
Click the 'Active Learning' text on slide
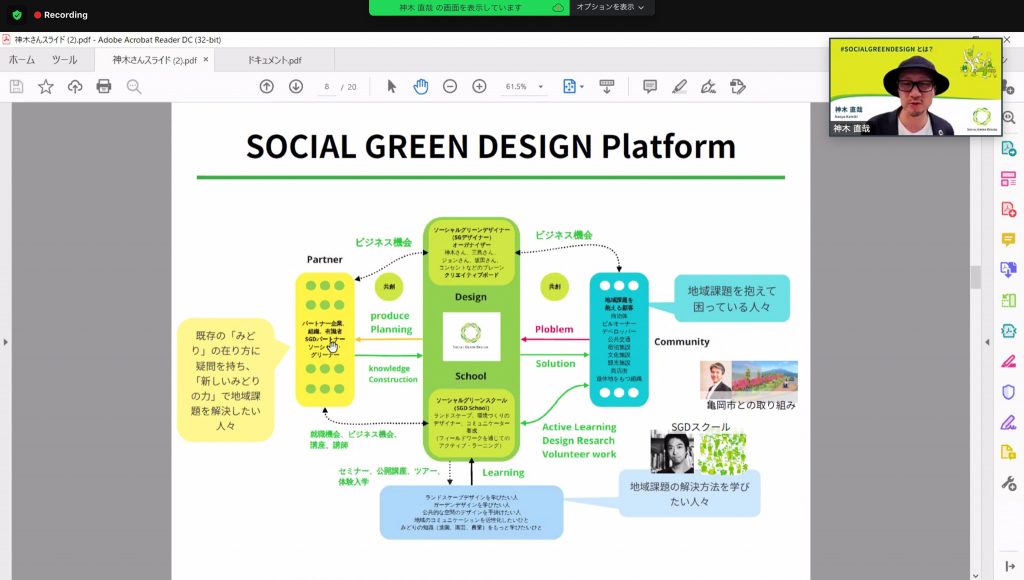point(579,427)
